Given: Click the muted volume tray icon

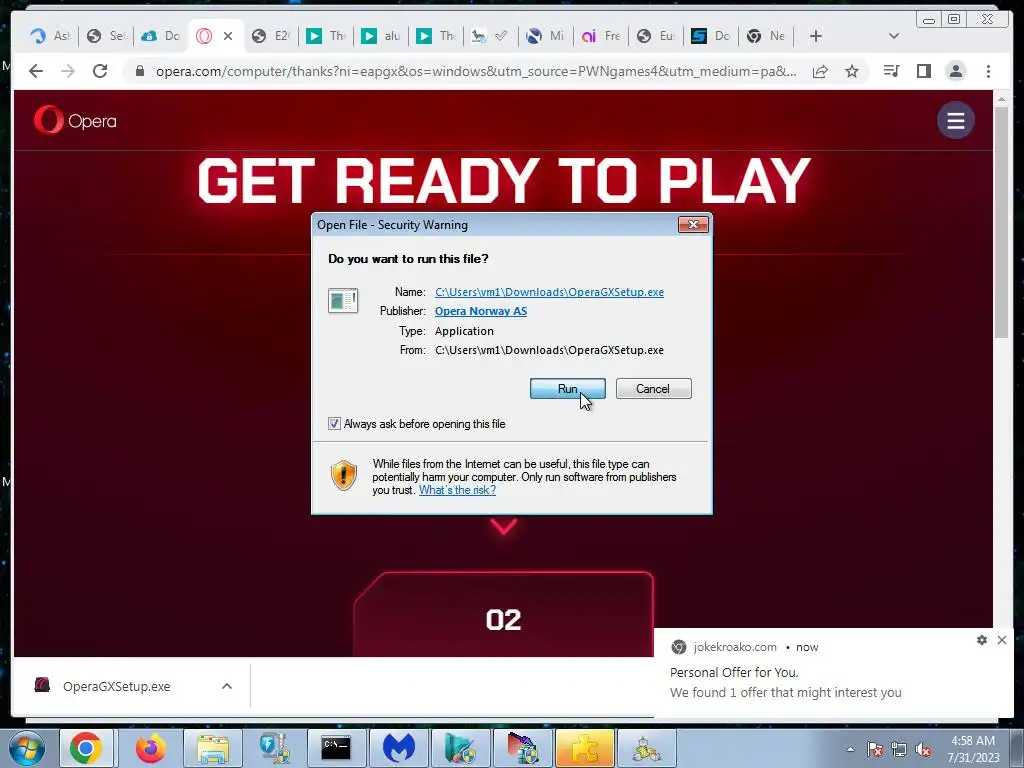Looking at the screenshot, I should coord(923,749).
